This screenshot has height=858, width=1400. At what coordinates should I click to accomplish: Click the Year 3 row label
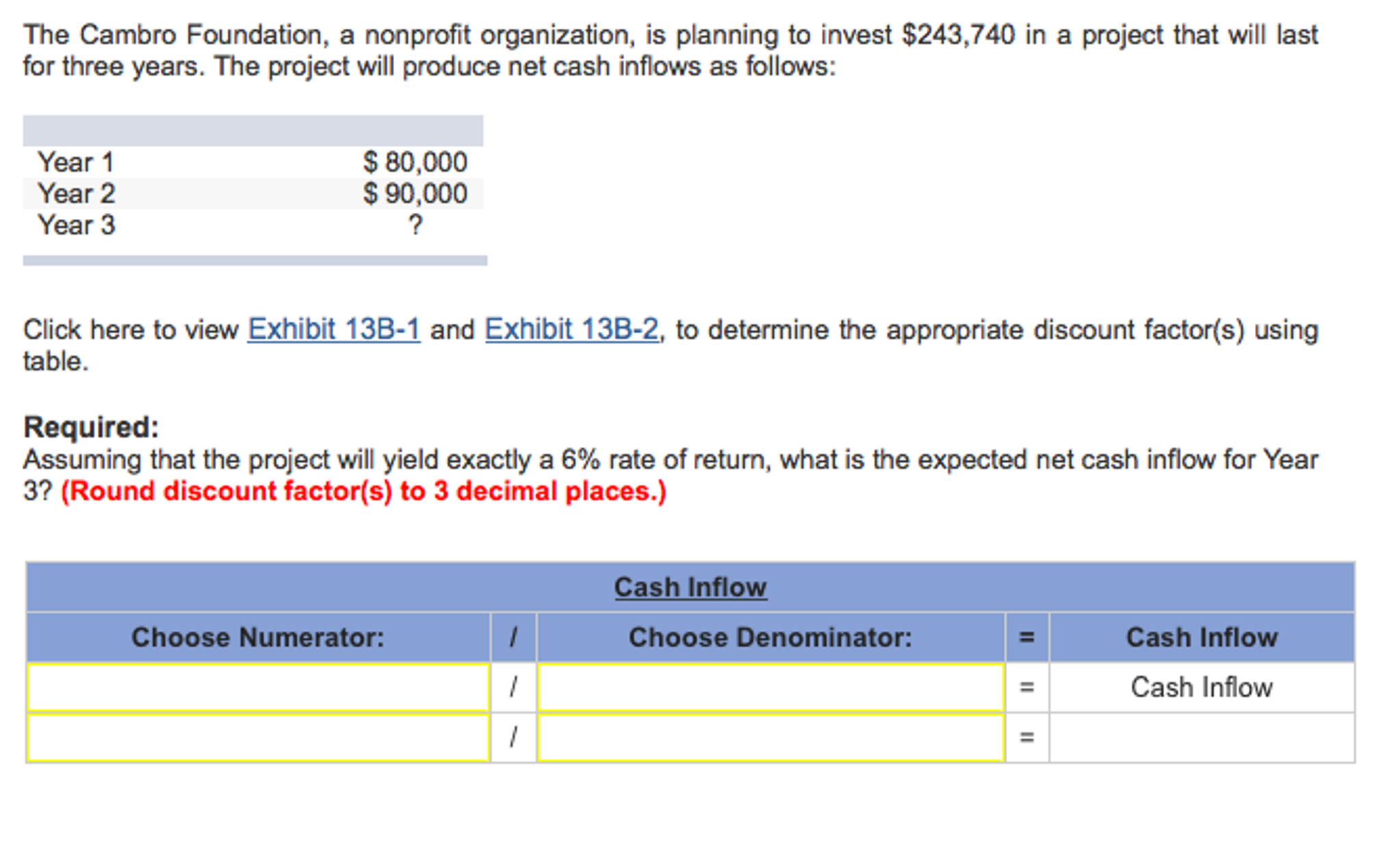tap(76, 225)
